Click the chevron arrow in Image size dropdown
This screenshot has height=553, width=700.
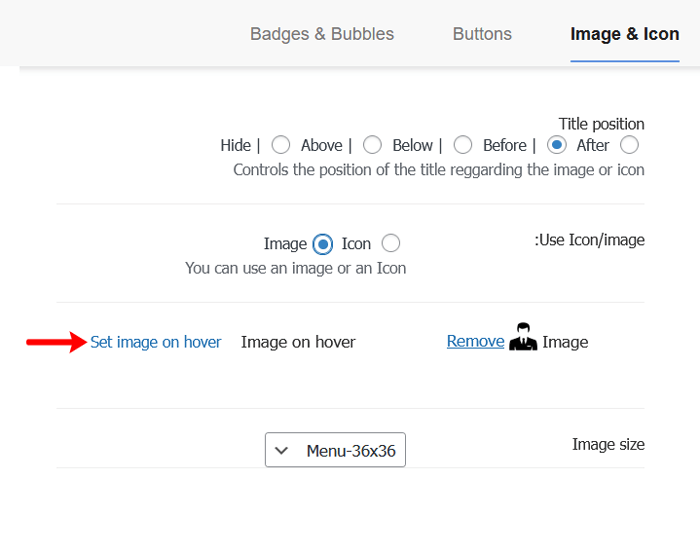pyautogui.click(x=282, y=451)
